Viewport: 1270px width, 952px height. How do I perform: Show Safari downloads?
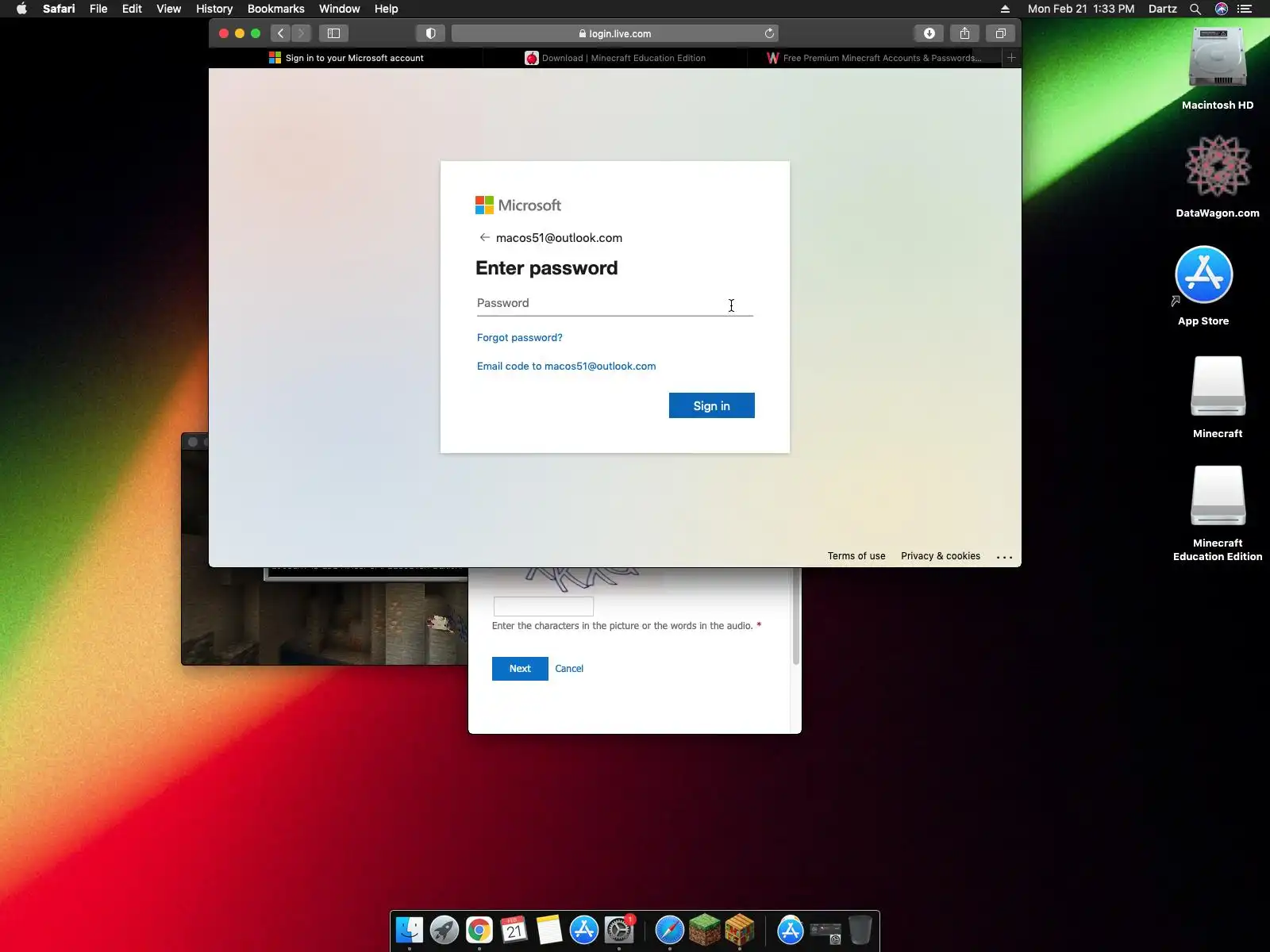coord(929,33)
